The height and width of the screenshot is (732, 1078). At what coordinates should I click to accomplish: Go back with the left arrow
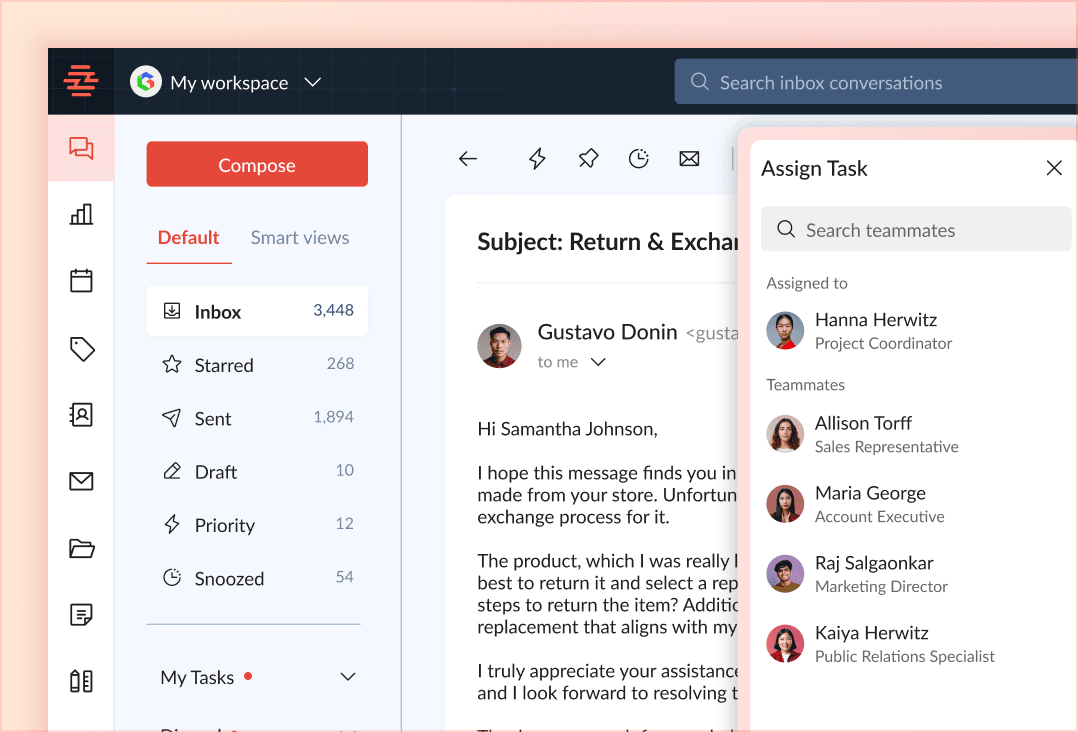[x=468, y=159]
